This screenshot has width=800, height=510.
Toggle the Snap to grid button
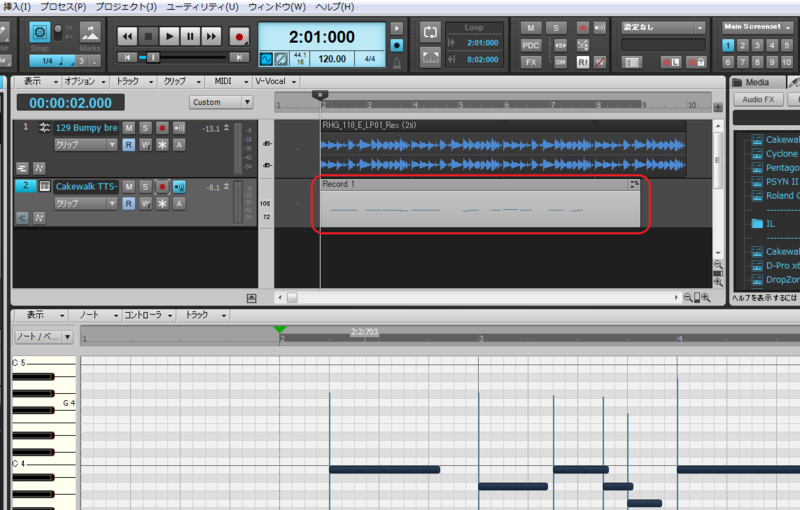(x=39, y=32)
